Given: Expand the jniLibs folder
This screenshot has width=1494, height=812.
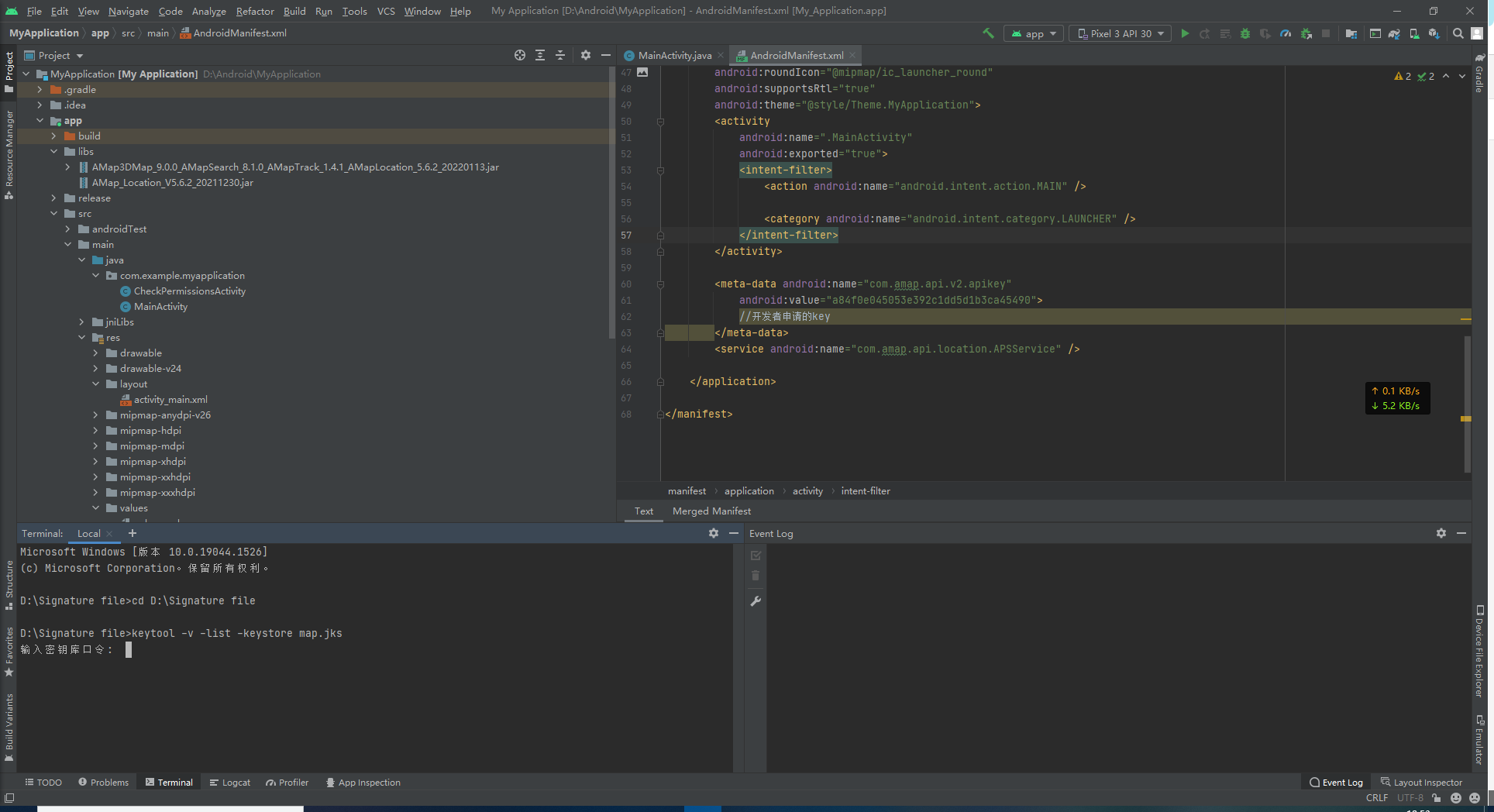Looking at the screenshot, I should click(81, 322).
